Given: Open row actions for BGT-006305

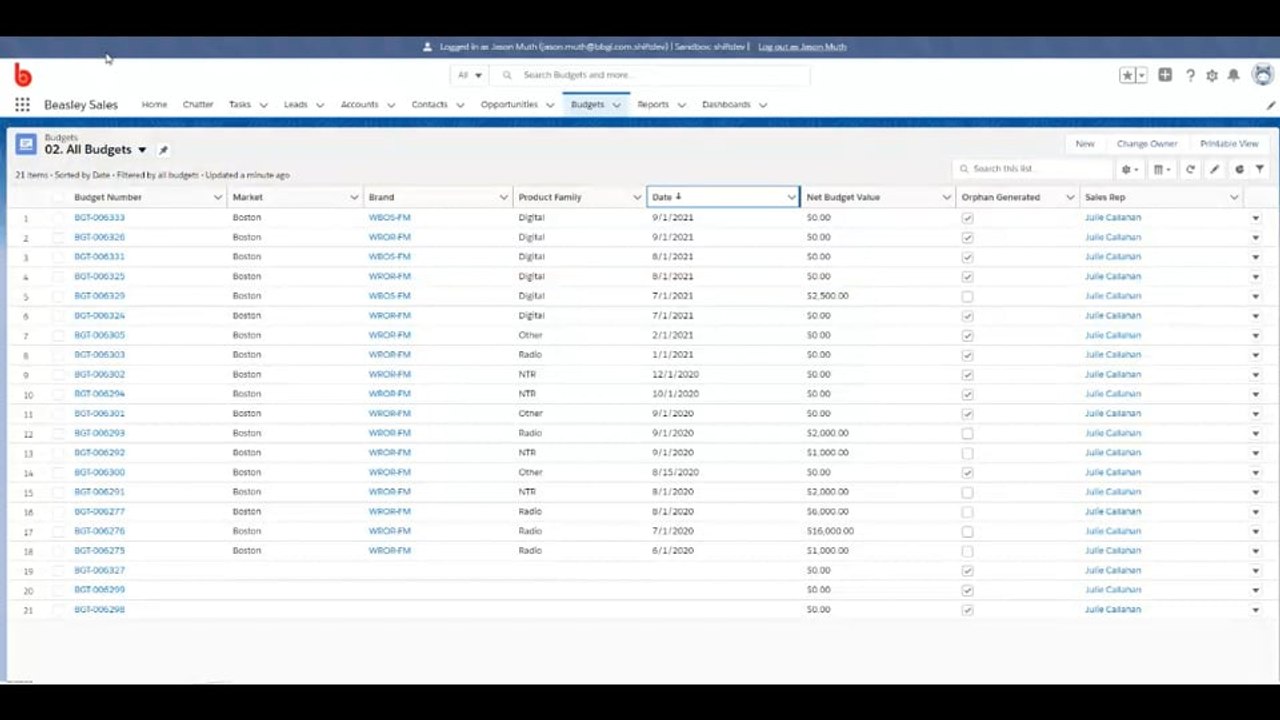Looking at the screenshot, I should pyautogui.click(x=1256, y=335).
